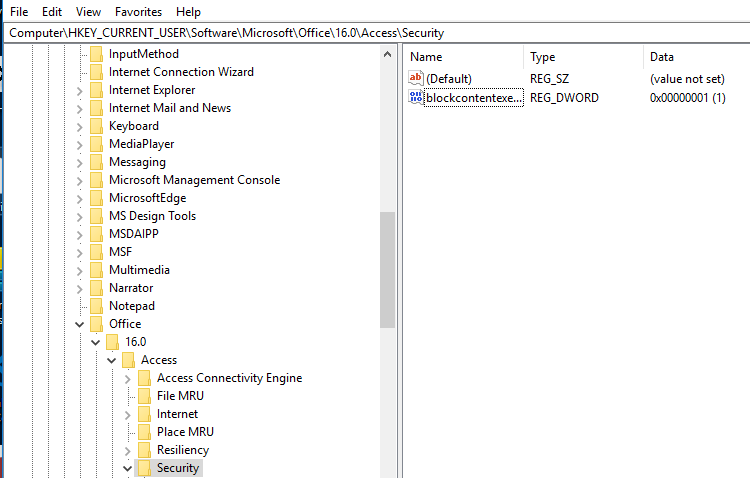Click the 0x00000001 (1) data cell
The image size is (750, 478).
(x=687, y=98)
